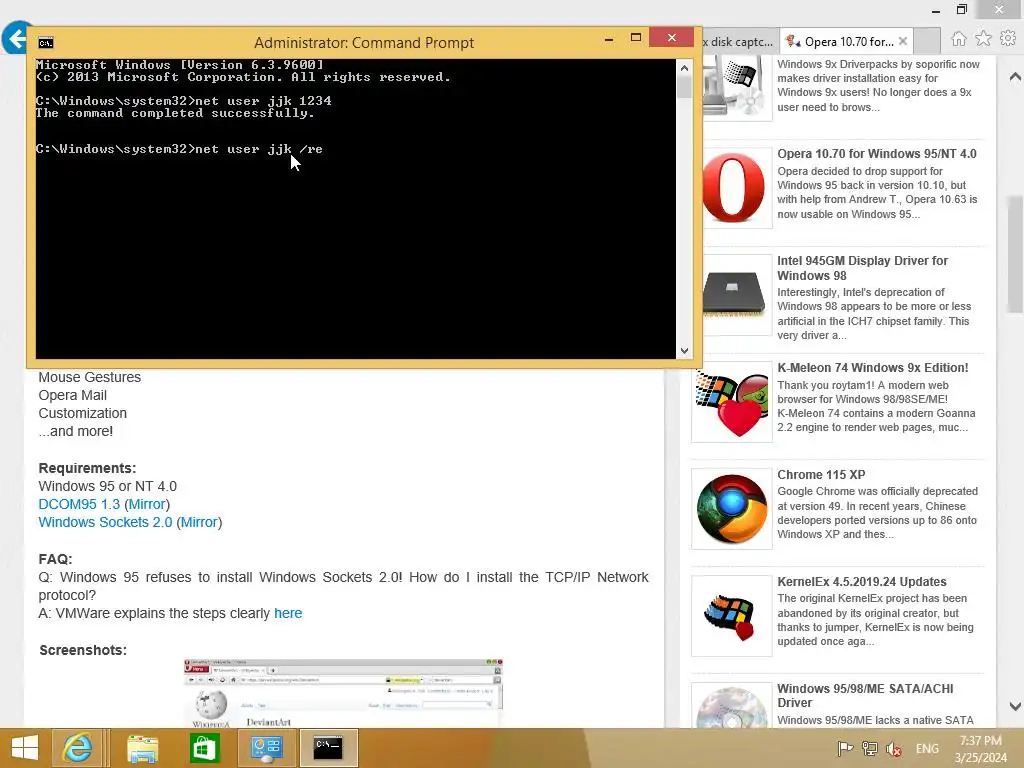Open the ENG language indicator
Image resolution: width=1024 pixels, height=768 pixels.
tap(927, 749)
